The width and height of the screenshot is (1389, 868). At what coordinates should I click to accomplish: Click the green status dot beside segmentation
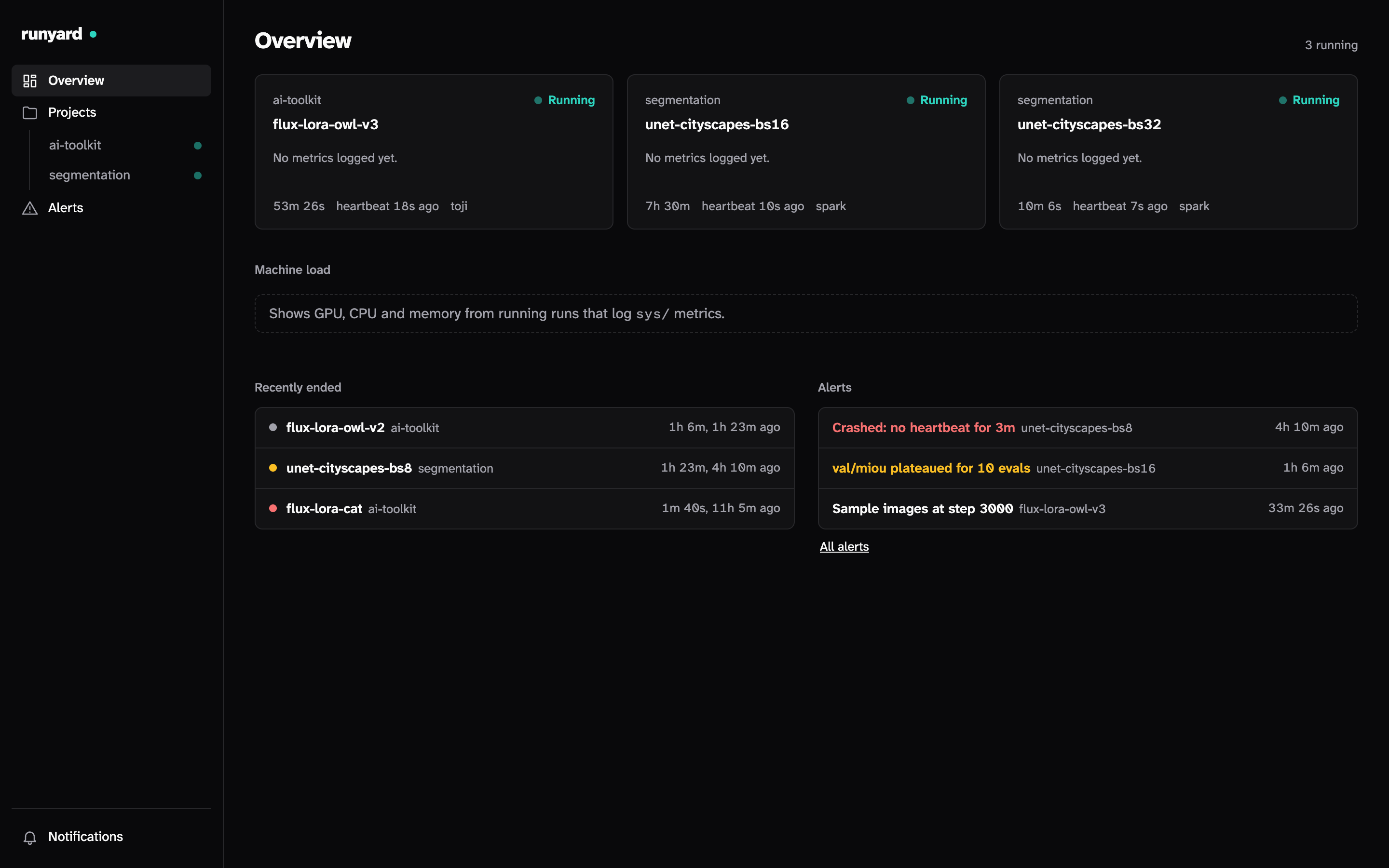pos(197,175)
